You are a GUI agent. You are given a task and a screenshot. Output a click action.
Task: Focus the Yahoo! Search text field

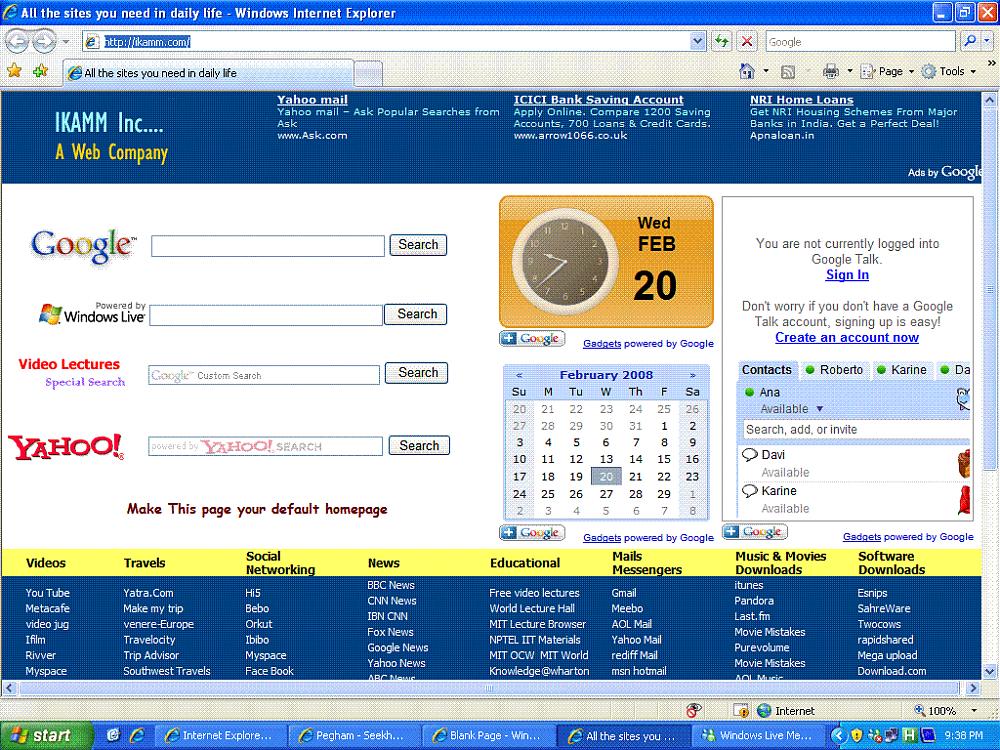click(265, 446)
